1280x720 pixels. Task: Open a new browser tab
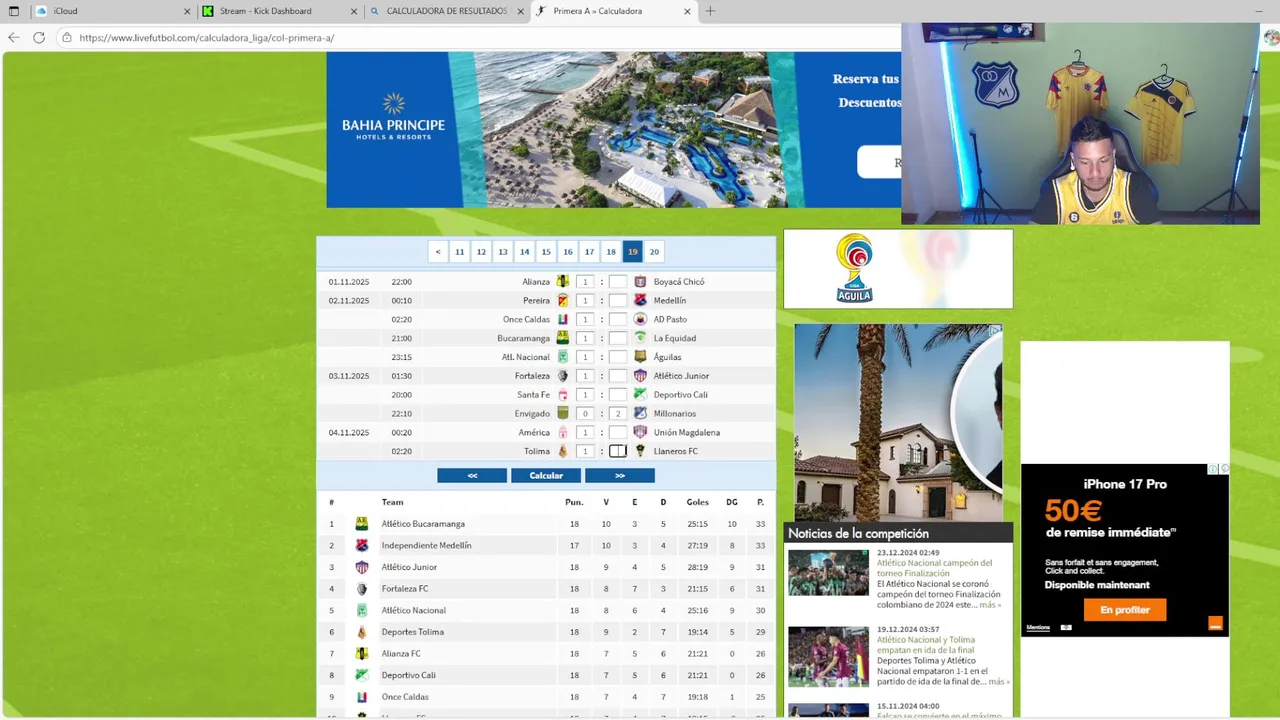(710, 11)
